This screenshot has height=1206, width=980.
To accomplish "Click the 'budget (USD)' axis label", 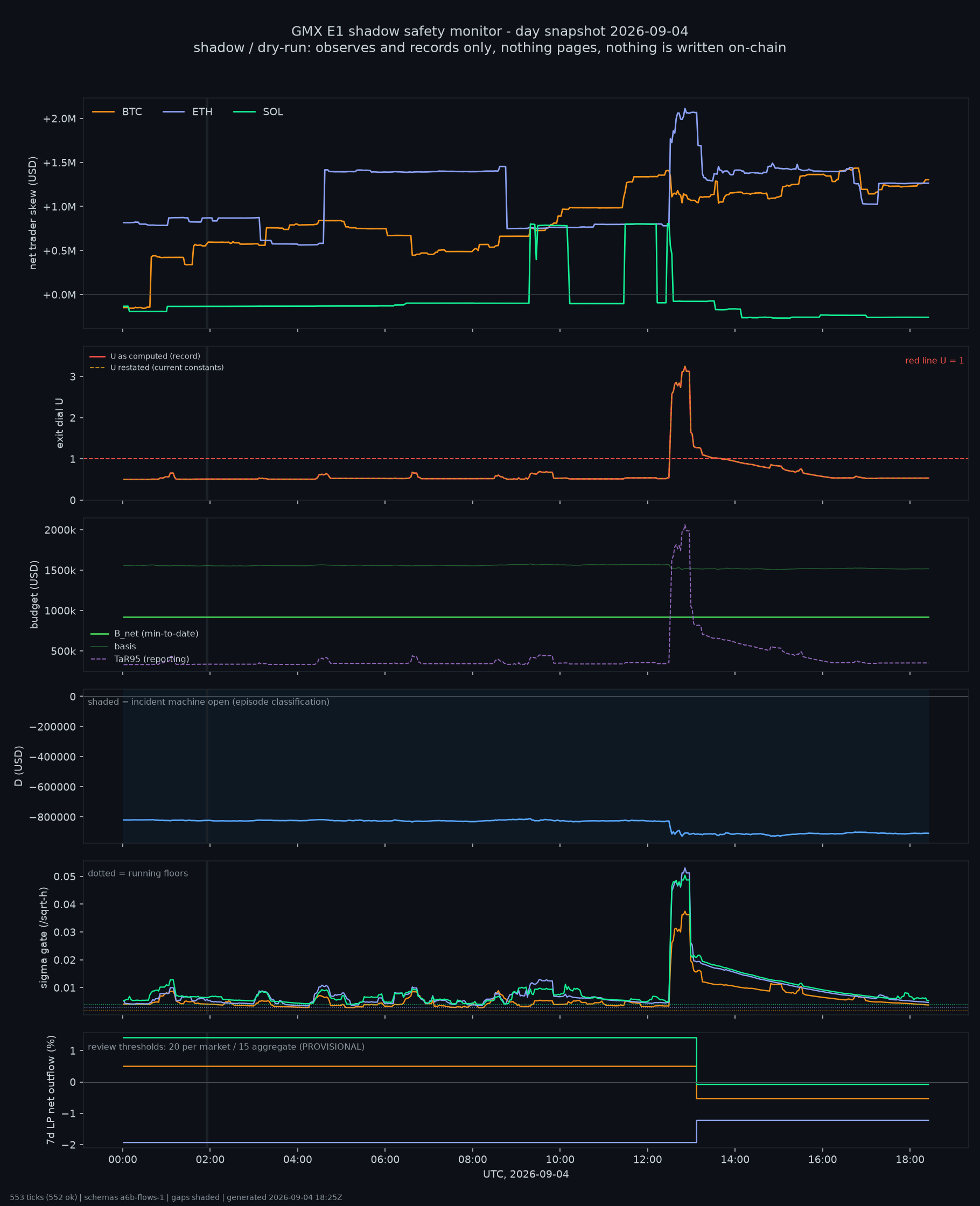I will coord(34,594).
